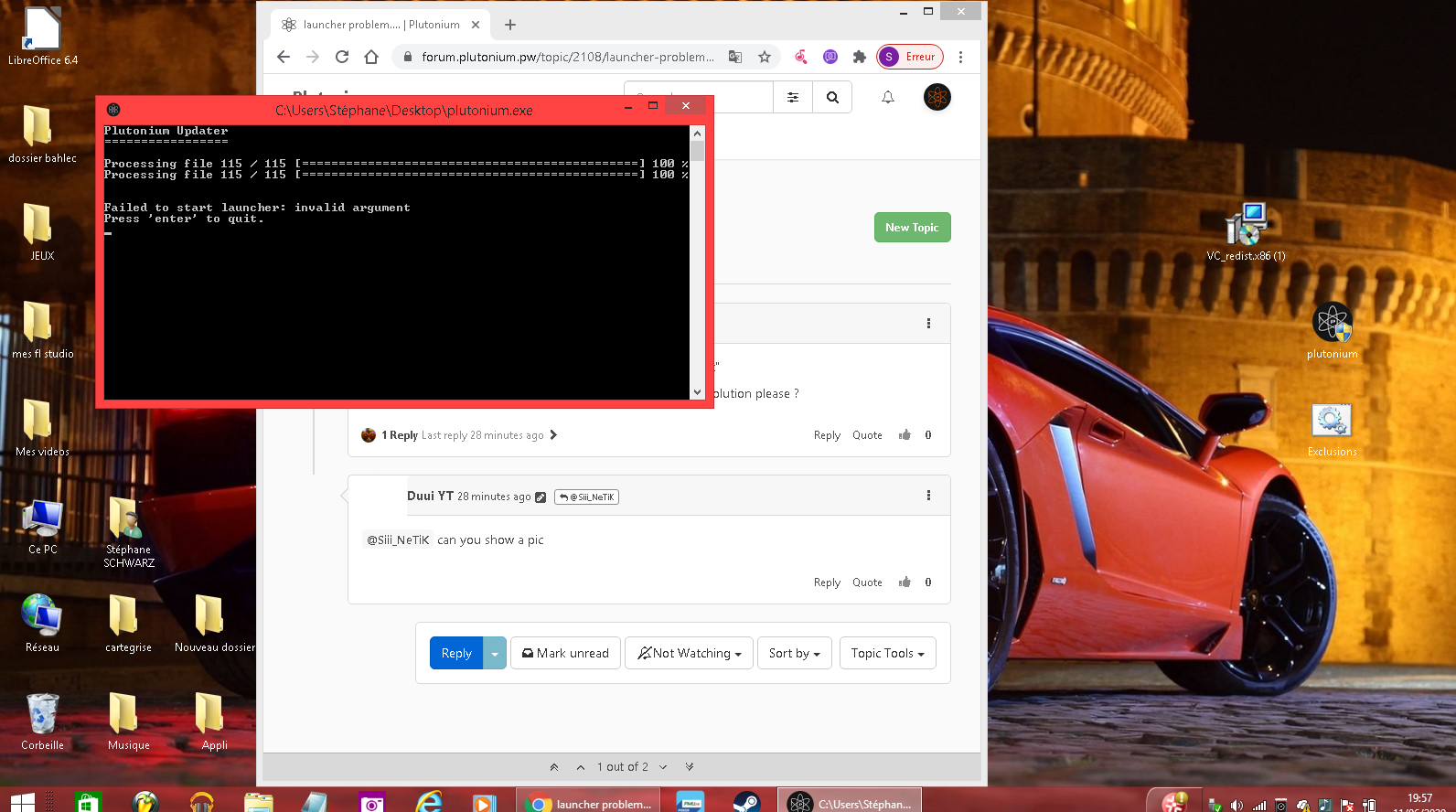Bookmark this page with star icon

[765, 57]
